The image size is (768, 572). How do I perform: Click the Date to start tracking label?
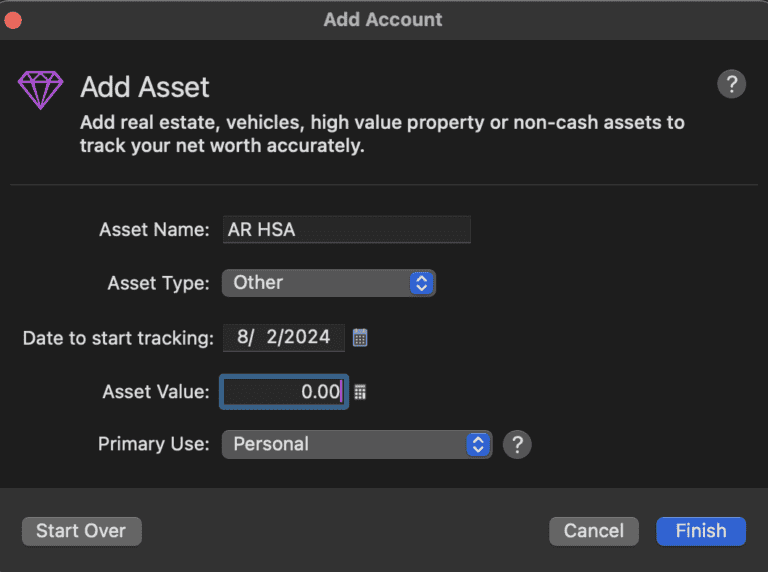click(118, 338)
